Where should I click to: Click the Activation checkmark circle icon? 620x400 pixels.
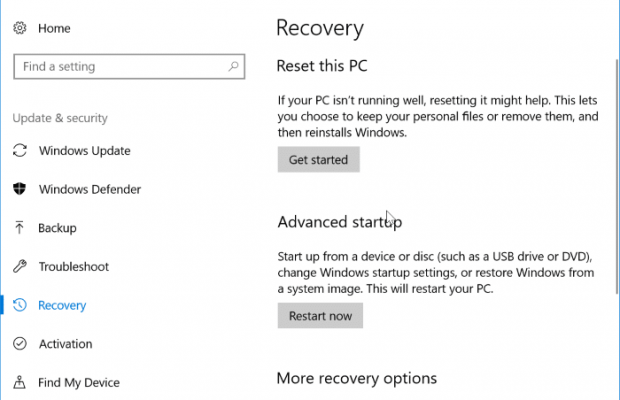[19, 344]
